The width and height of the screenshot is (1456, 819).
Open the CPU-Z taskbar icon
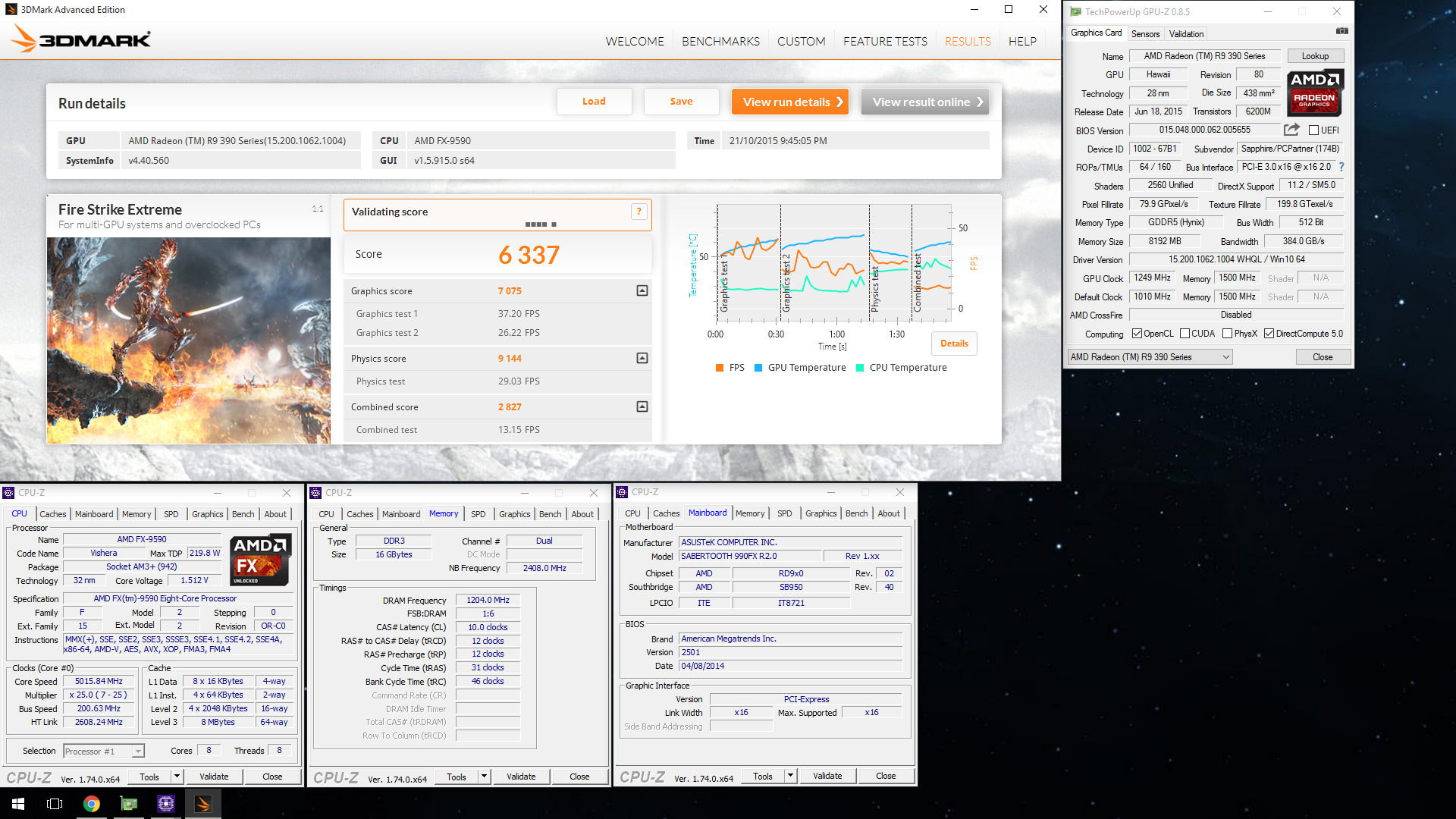pos(166,804)
